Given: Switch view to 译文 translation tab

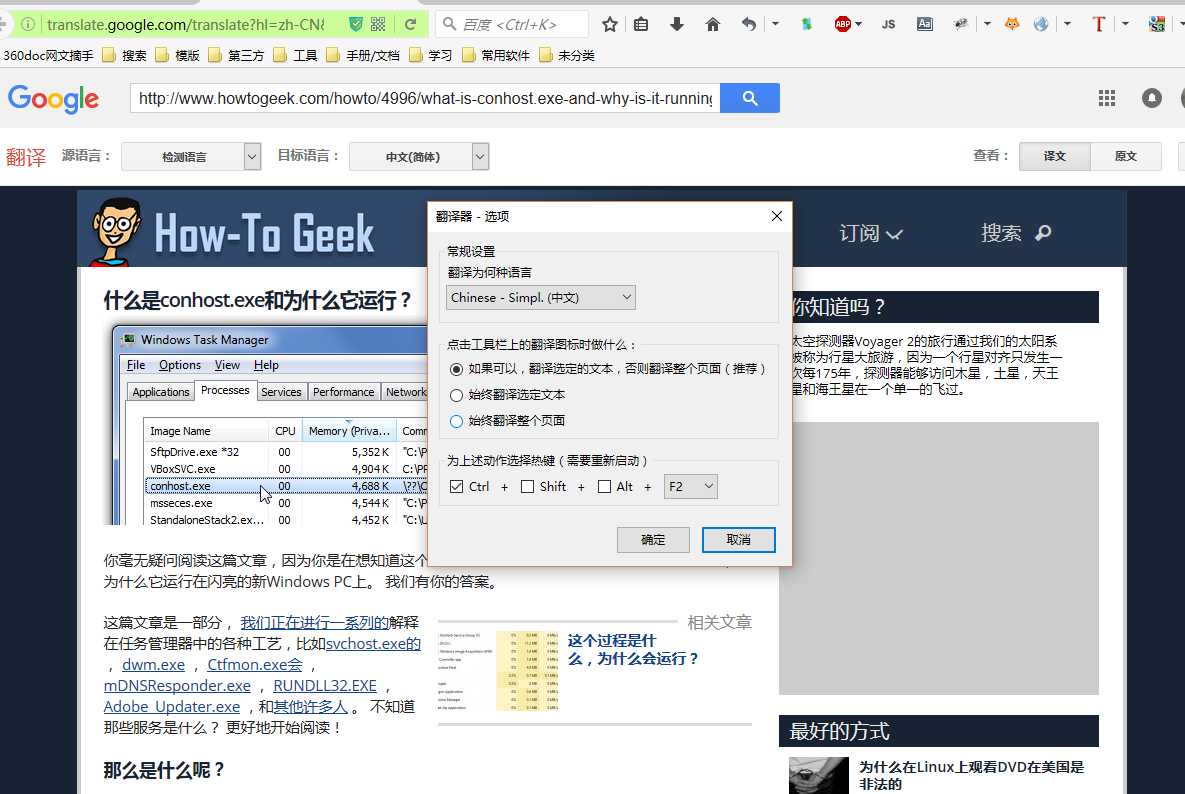Looking at the screenshot, I should (1055, 156).
